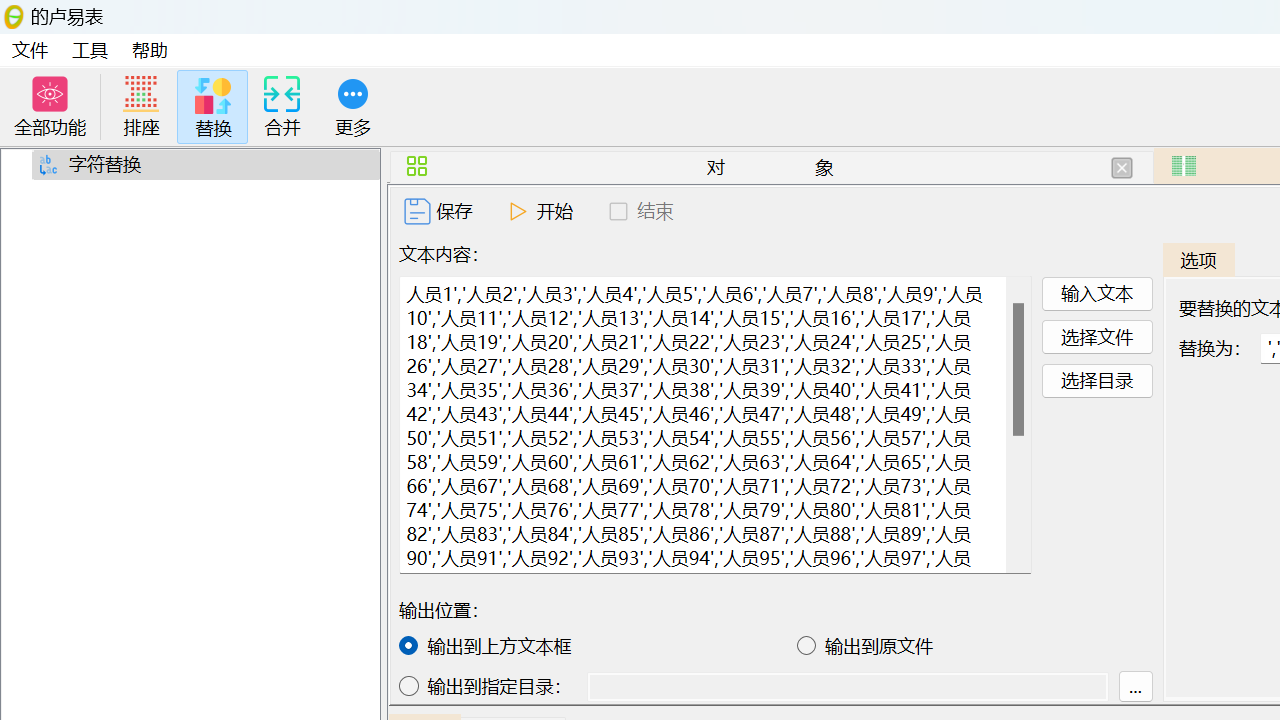This screenshot has height=720, width=1280.
Task: Click the 输入文本 button
Action: coord(1096,293)
